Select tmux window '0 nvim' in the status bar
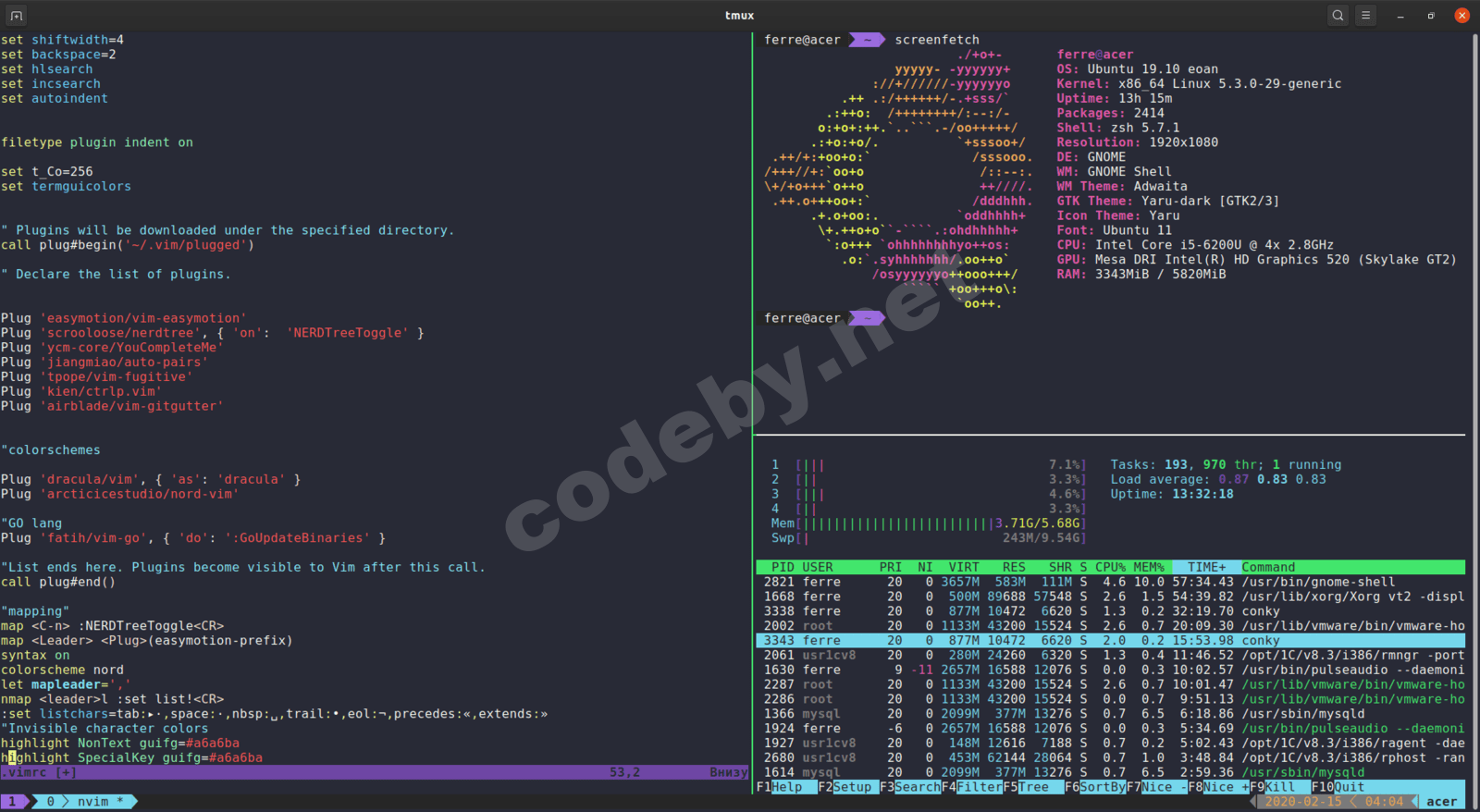The height and width of the screenshot is (812, 1480). pyautogui.click(x=85, y=802)
